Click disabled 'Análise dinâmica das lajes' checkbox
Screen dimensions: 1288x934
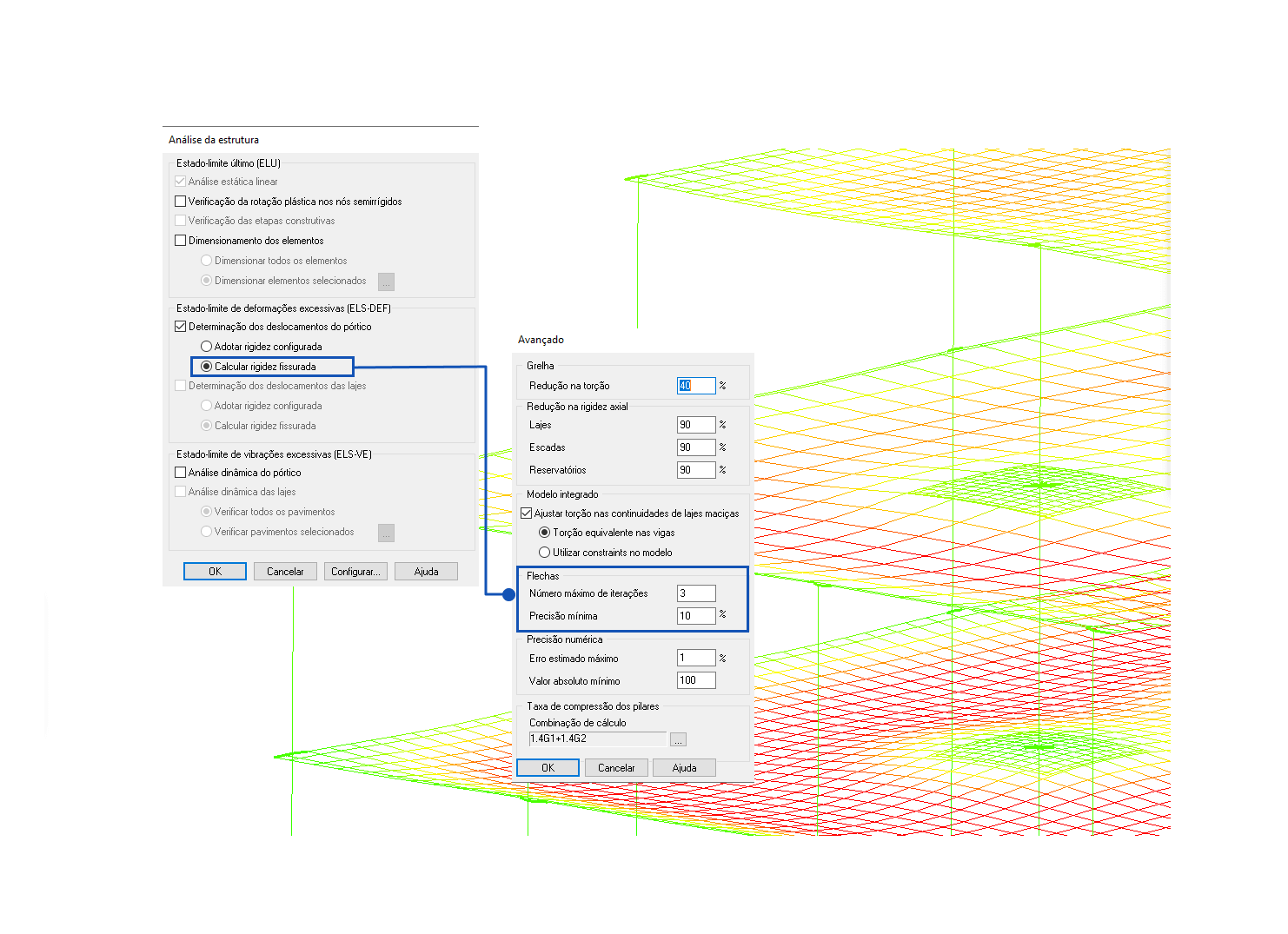181,492
